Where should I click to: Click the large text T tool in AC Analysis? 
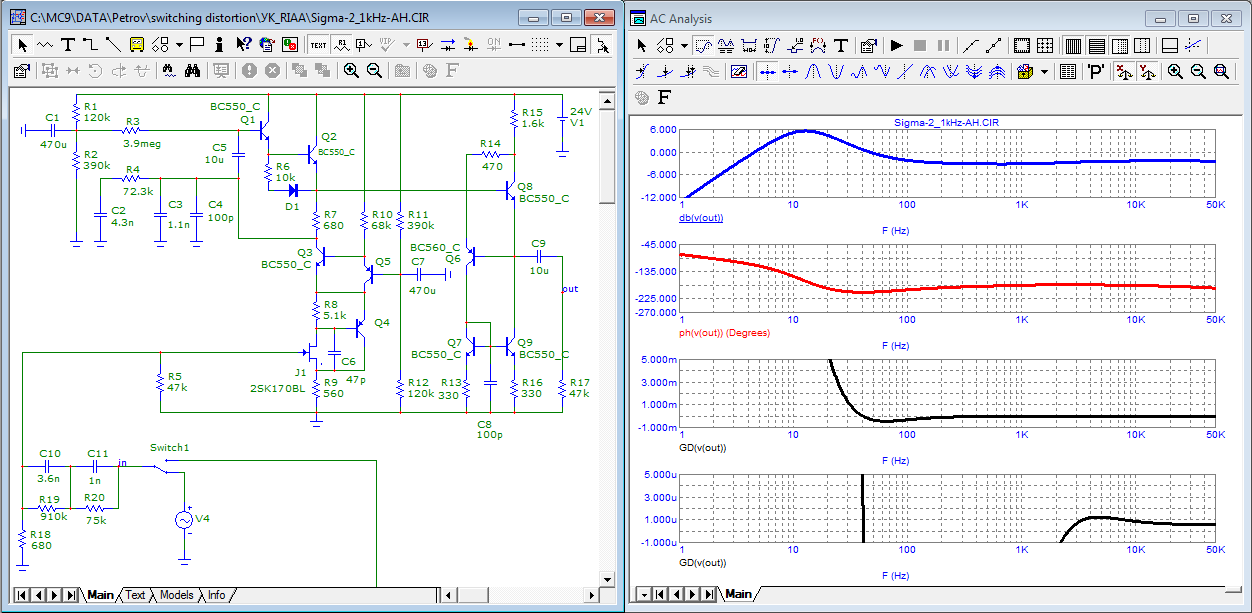(841, 45)
